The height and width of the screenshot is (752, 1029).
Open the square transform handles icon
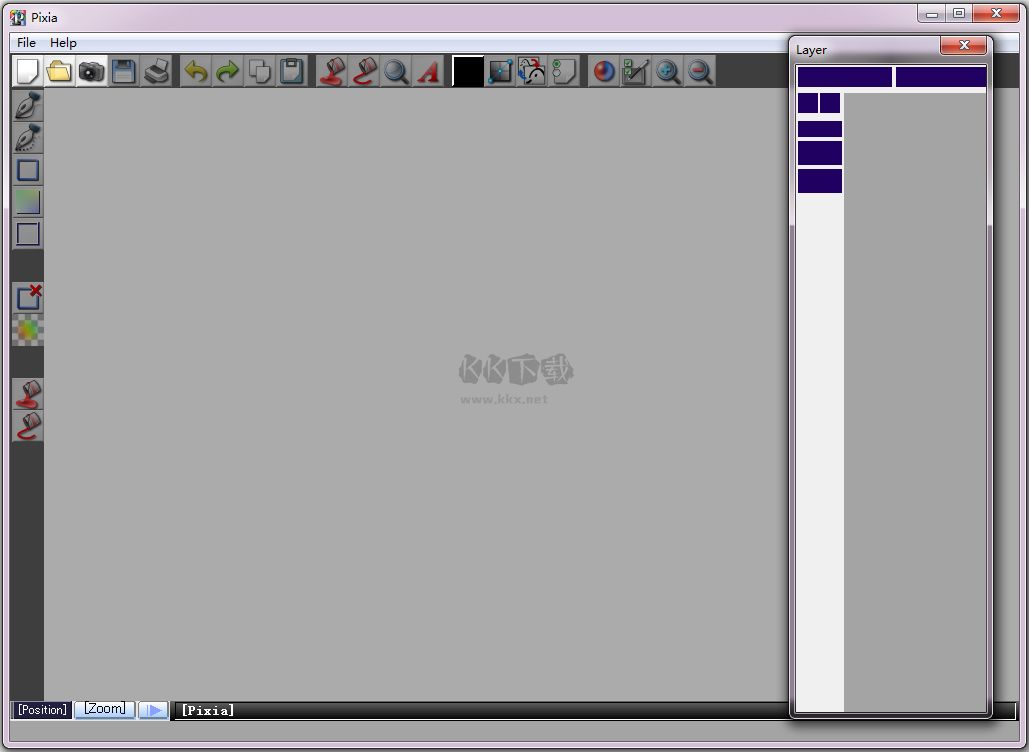(500, 71)
